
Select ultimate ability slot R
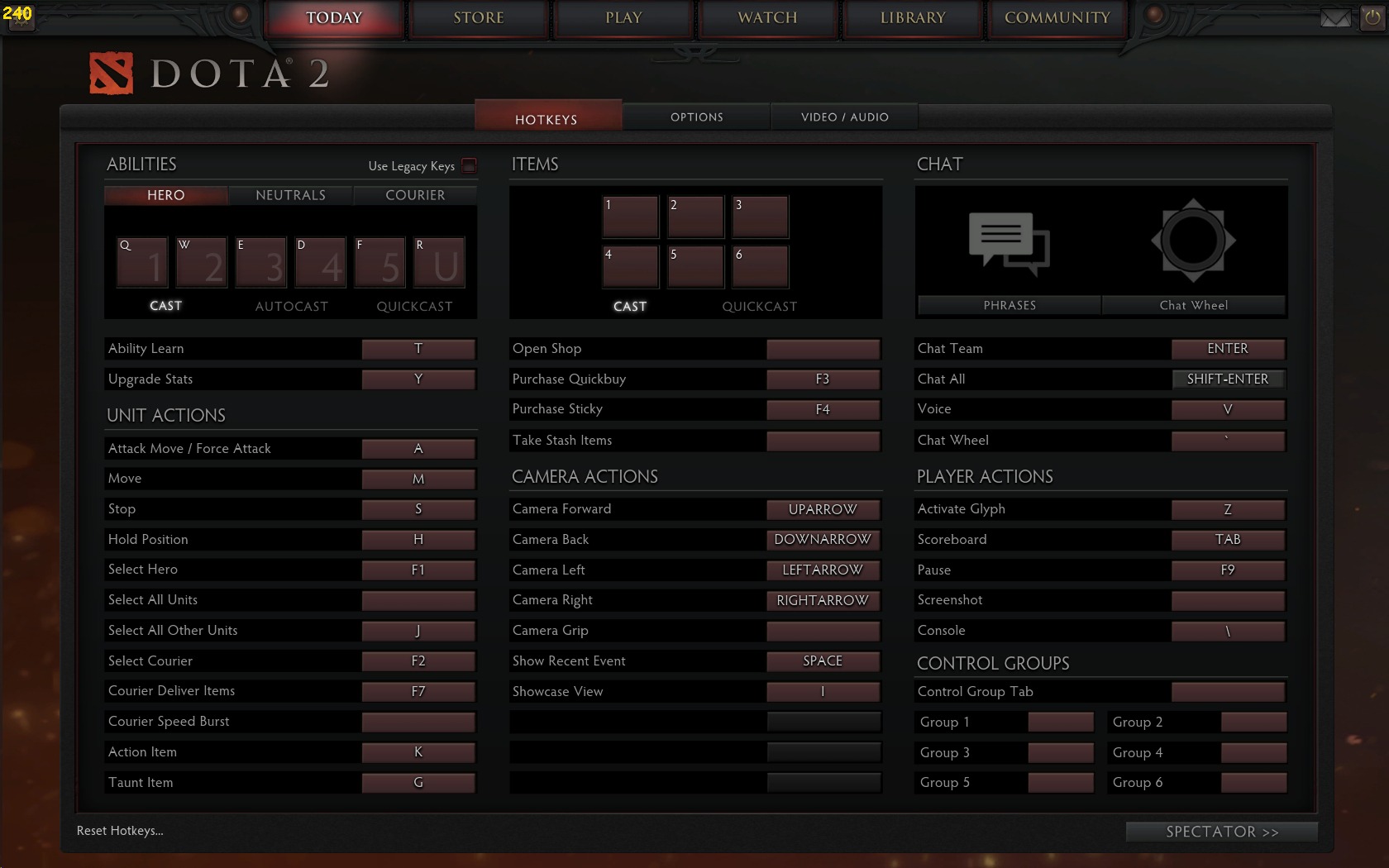pyautogui.click(x=440, y=262)
